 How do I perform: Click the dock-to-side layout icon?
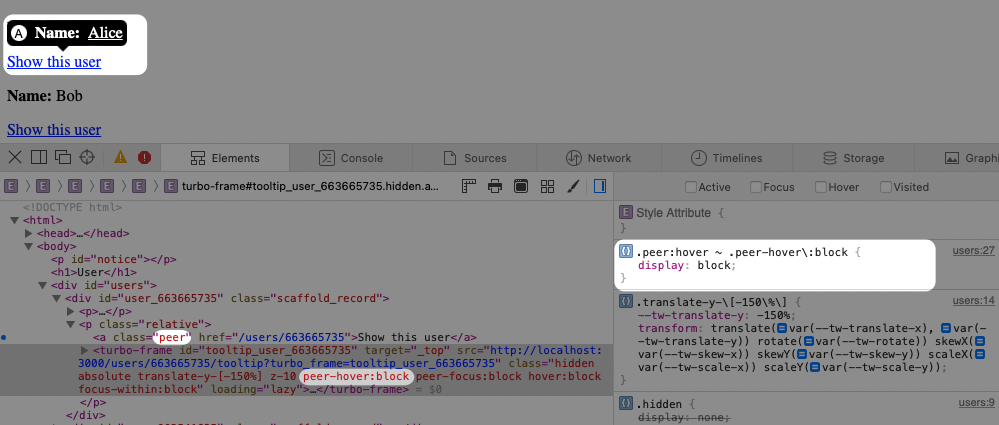[x=39, y=157]
